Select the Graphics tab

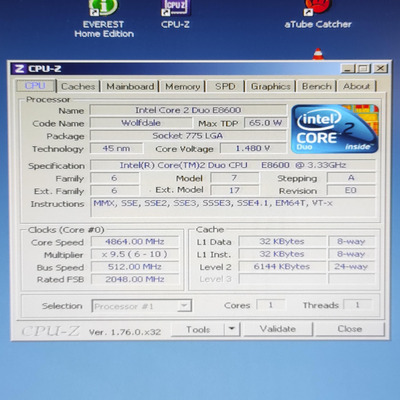click(271, 86)
